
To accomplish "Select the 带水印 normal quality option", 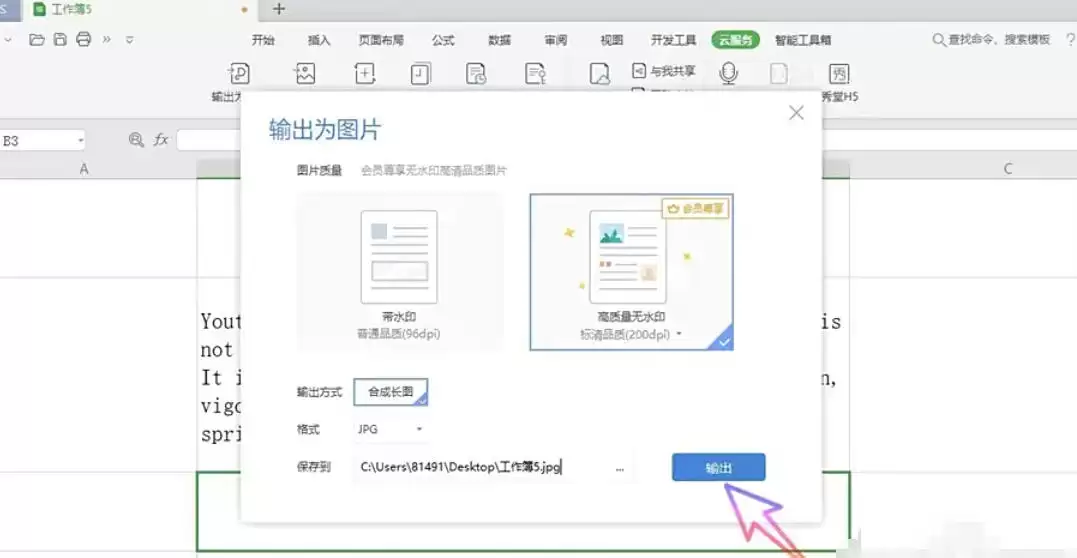I will point(399,272).
